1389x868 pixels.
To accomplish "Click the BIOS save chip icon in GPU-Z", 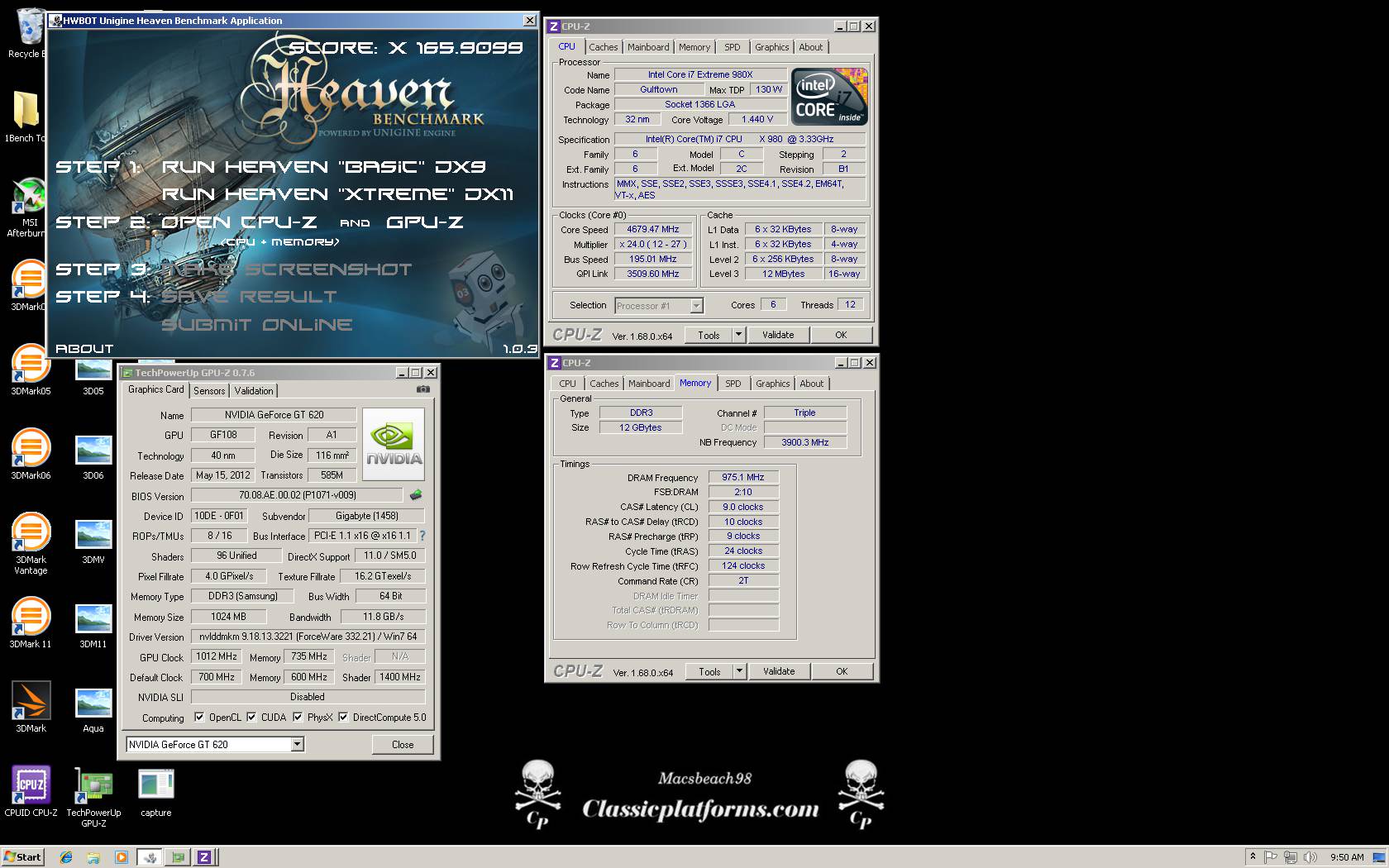I will 416,495.
